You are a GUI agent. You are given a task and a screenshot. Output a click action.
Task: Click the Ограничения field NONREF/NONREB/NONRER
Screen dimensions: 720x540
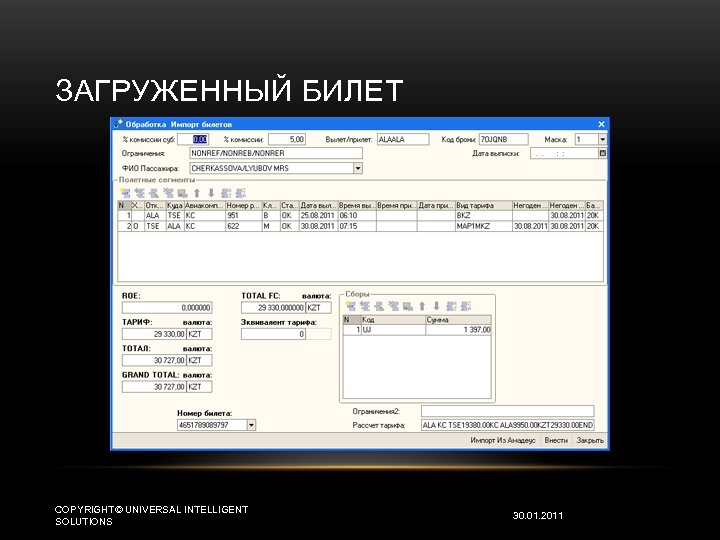276,153
